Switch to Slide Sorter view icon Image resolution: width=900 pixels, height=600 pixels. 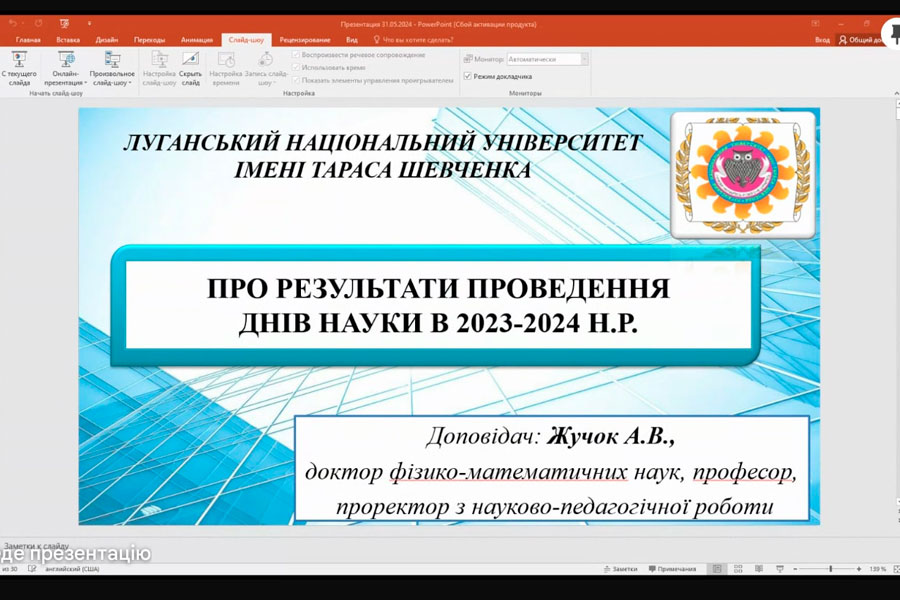[738, 569]
